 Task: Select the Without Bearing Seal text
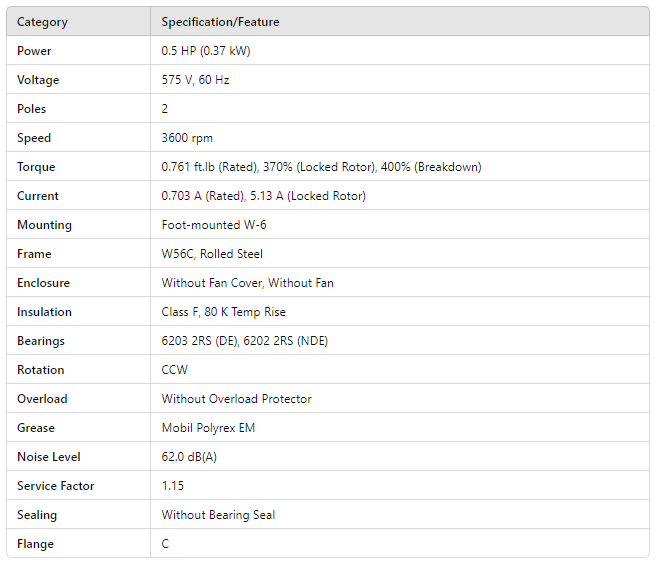(218, 515)
